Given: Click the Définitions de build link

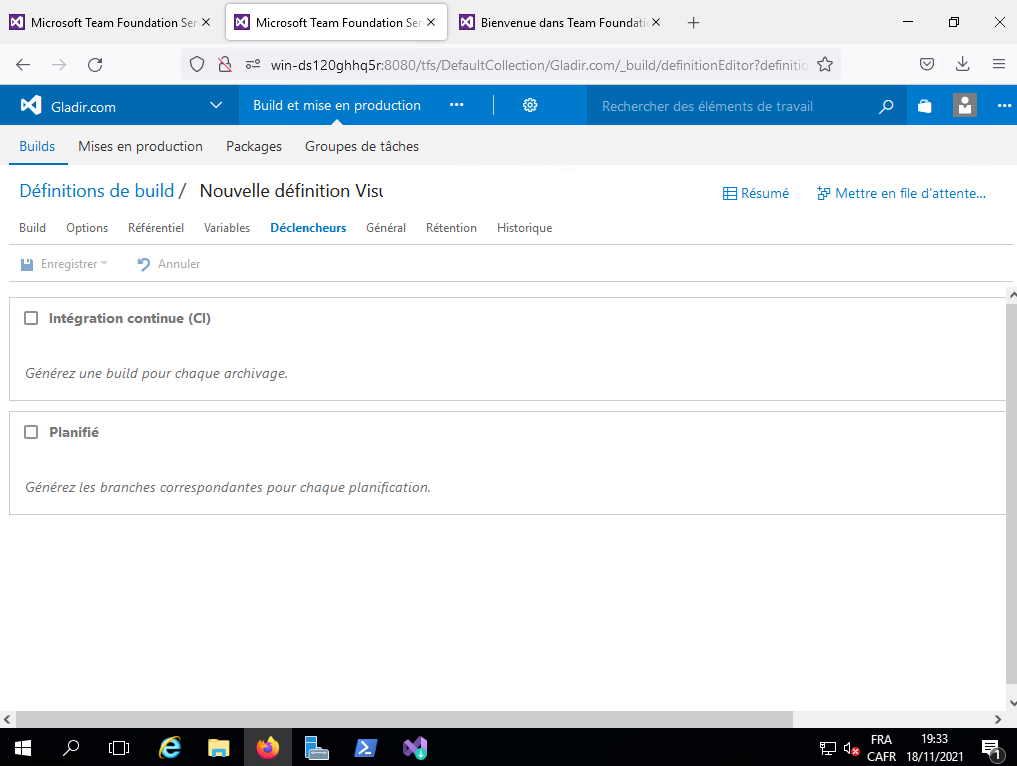Looking at the screenshot, I should 96,191.
